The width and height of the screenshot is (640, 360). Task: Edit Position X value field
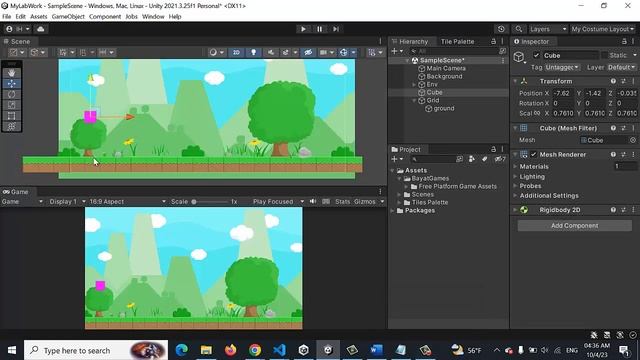coord(562,93)
